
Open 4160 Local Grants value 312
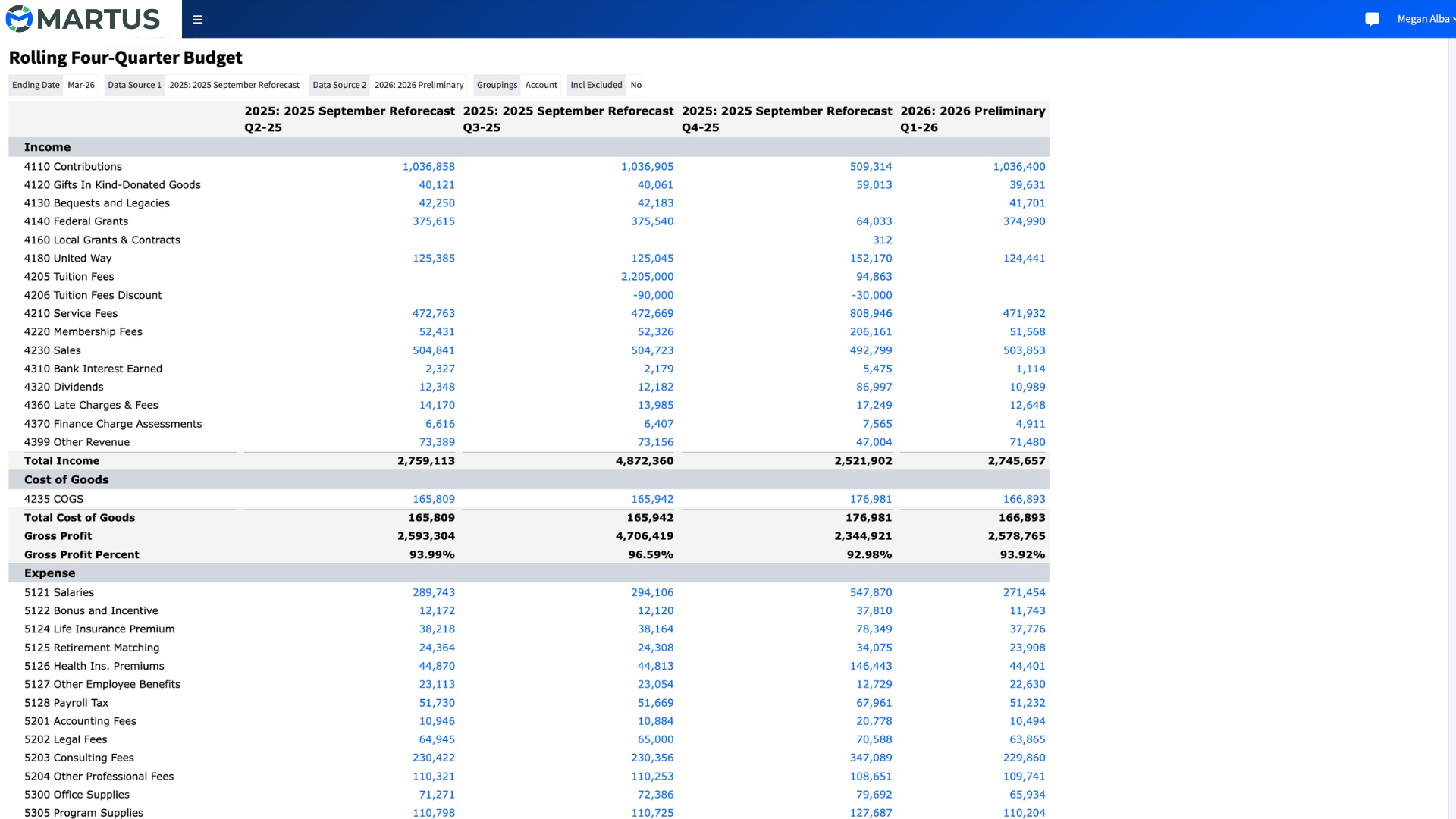click(x=882, y=240)
